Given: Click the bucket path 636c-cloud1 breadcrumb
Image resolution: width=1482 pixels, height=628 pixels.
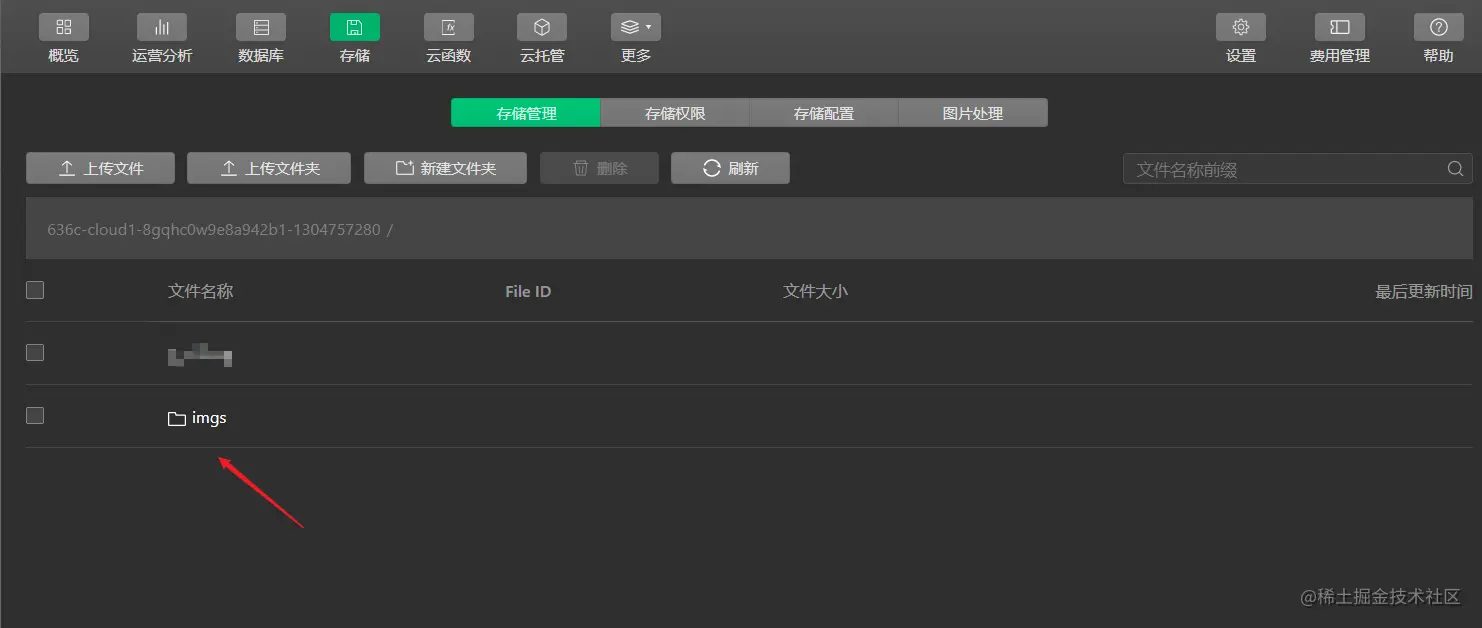Looking at the screenshot, I should click(214, 229).
